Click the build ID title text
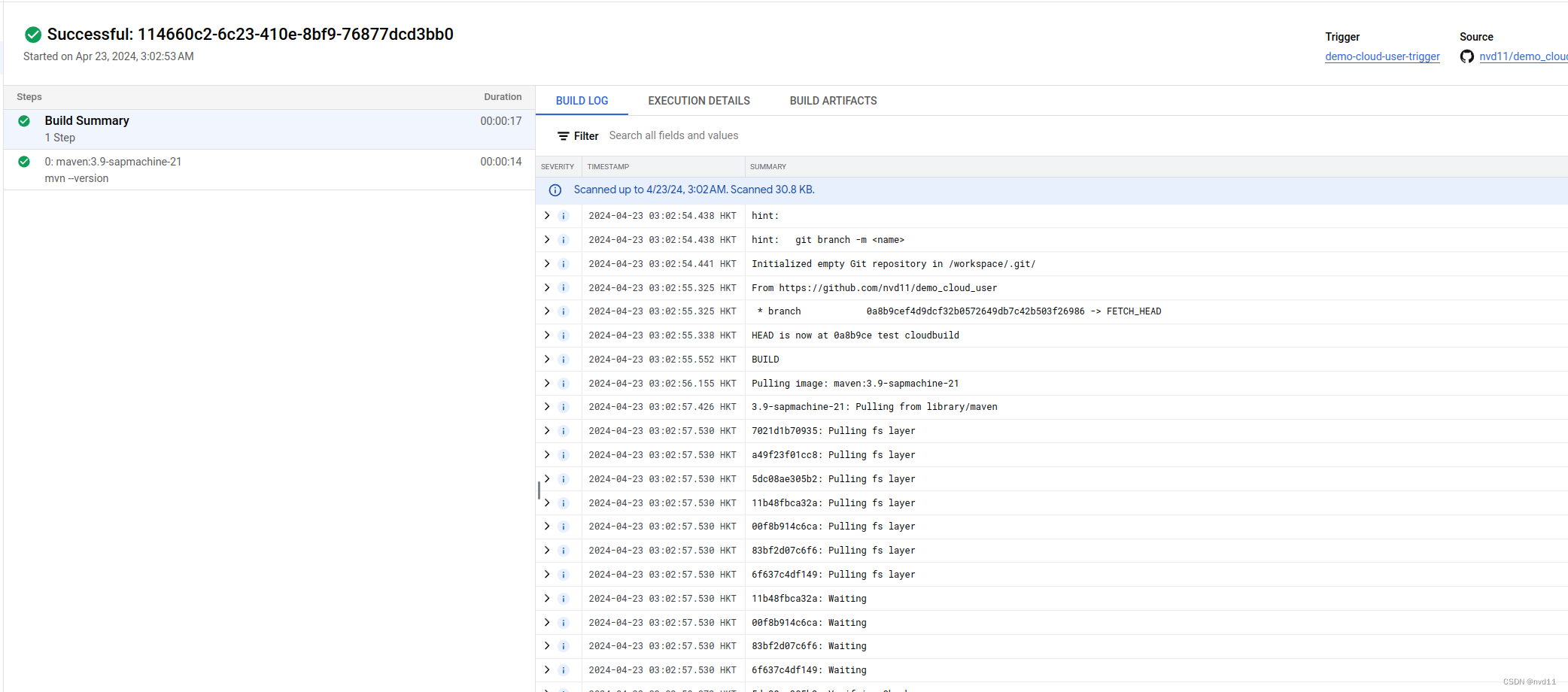The height and width of the screenshot is (692, 1568). [x=251, y=35]
